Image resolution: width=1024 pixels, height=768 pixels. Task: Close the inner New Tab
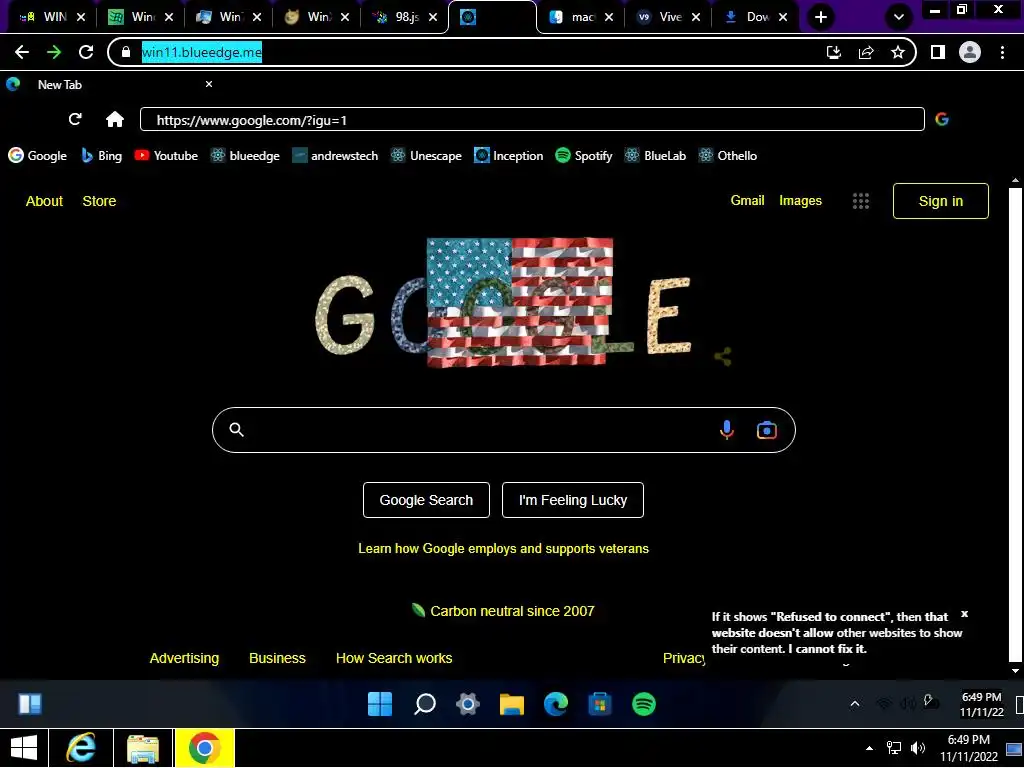click(209, 84)
